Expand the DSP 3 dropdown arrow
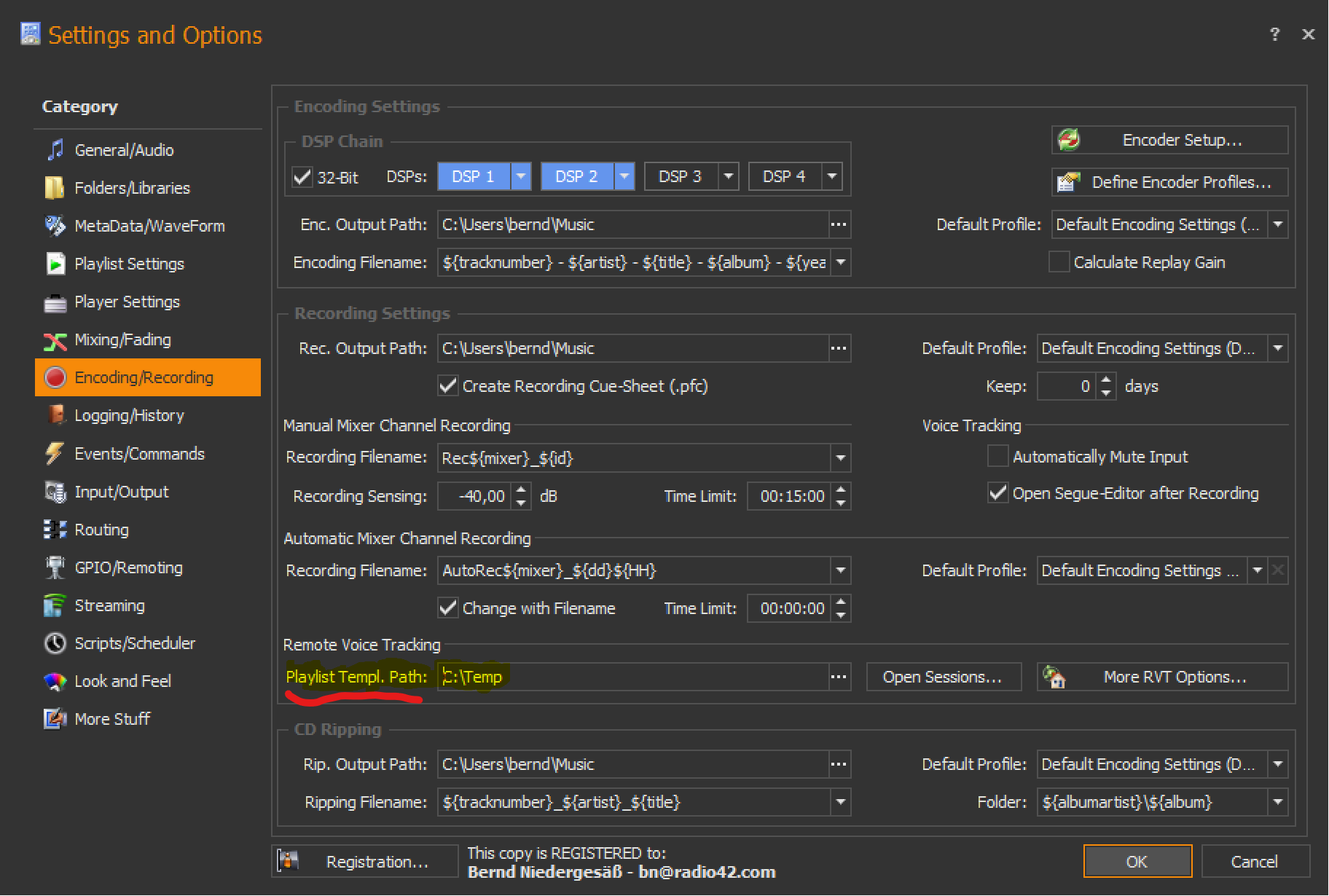 728,176
